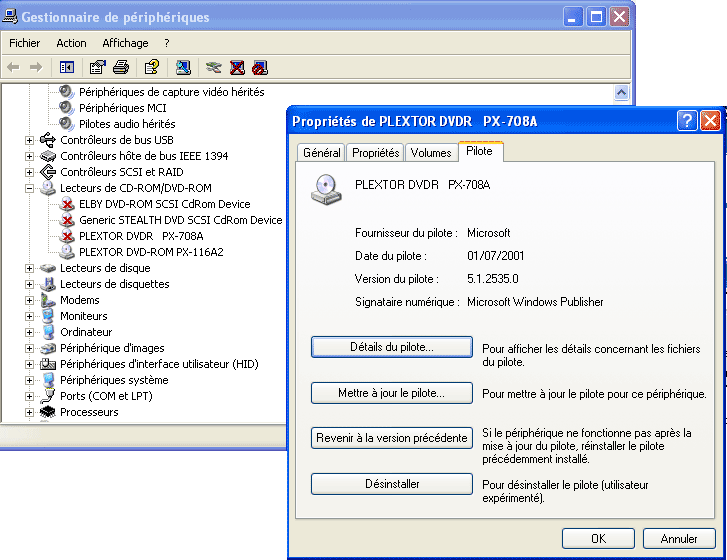727x560 pixels.
Task: Select Pilotes audio hérités item
Action: tap(127, 124)
